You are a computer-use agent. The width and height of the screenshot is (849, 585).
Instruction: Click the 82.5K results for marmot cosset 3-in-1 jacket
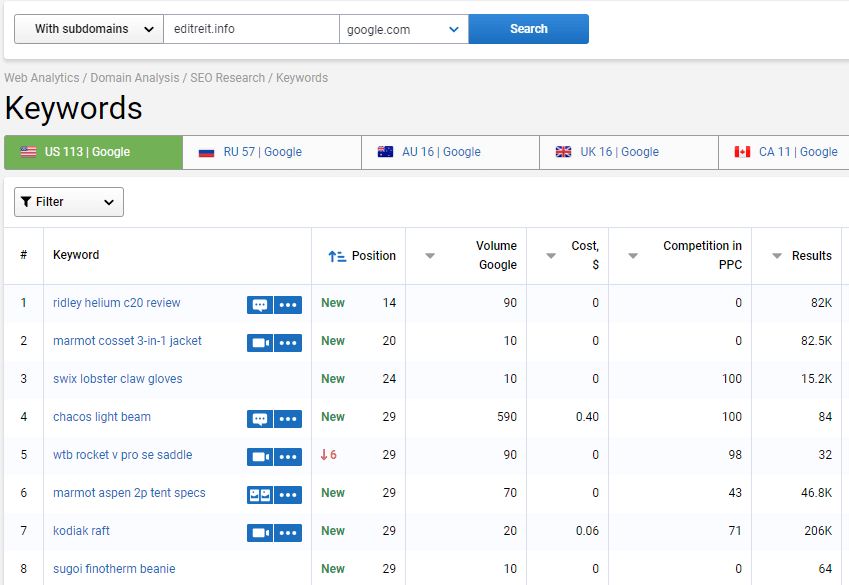[x=817, y=341]
